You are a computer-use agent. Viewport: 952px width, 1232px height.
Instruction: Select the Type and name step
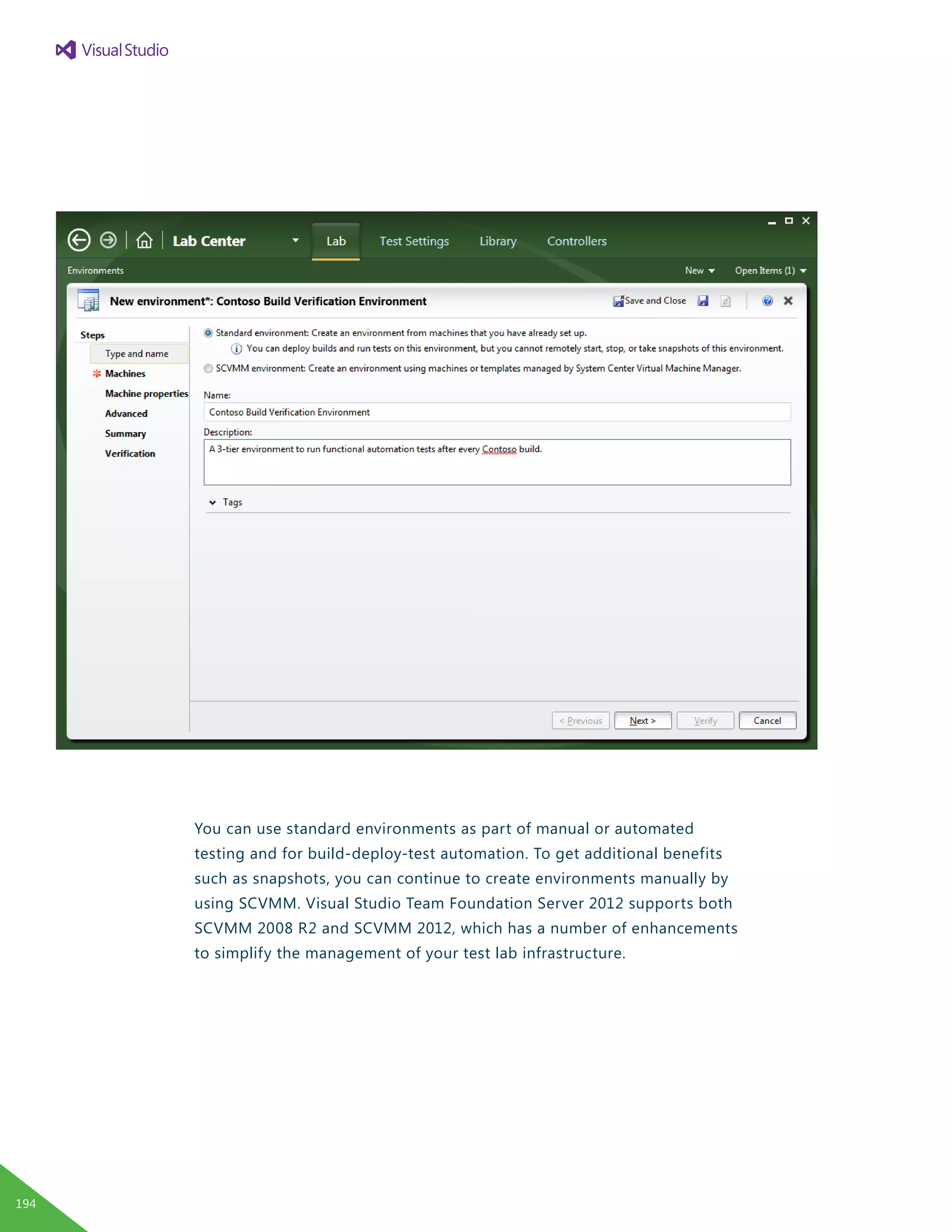coord(139,354)
